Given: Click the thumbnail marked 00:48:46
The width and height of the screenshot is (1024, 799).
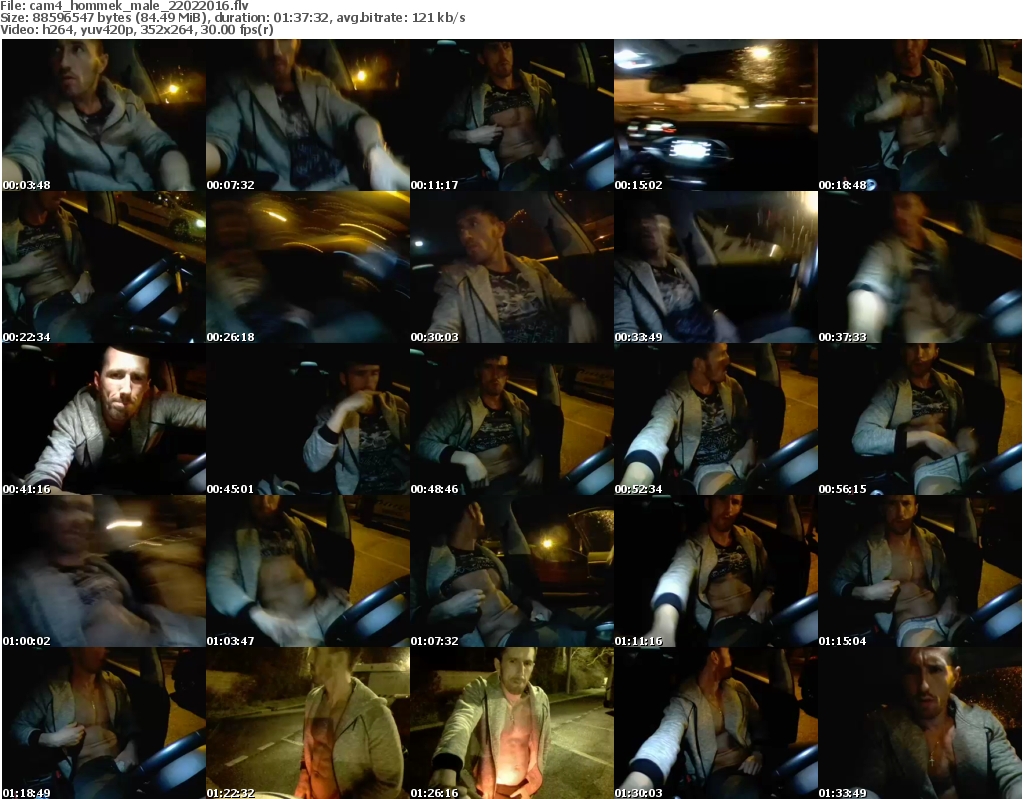Looking at the screenshot, I should (x=511, y=419).
